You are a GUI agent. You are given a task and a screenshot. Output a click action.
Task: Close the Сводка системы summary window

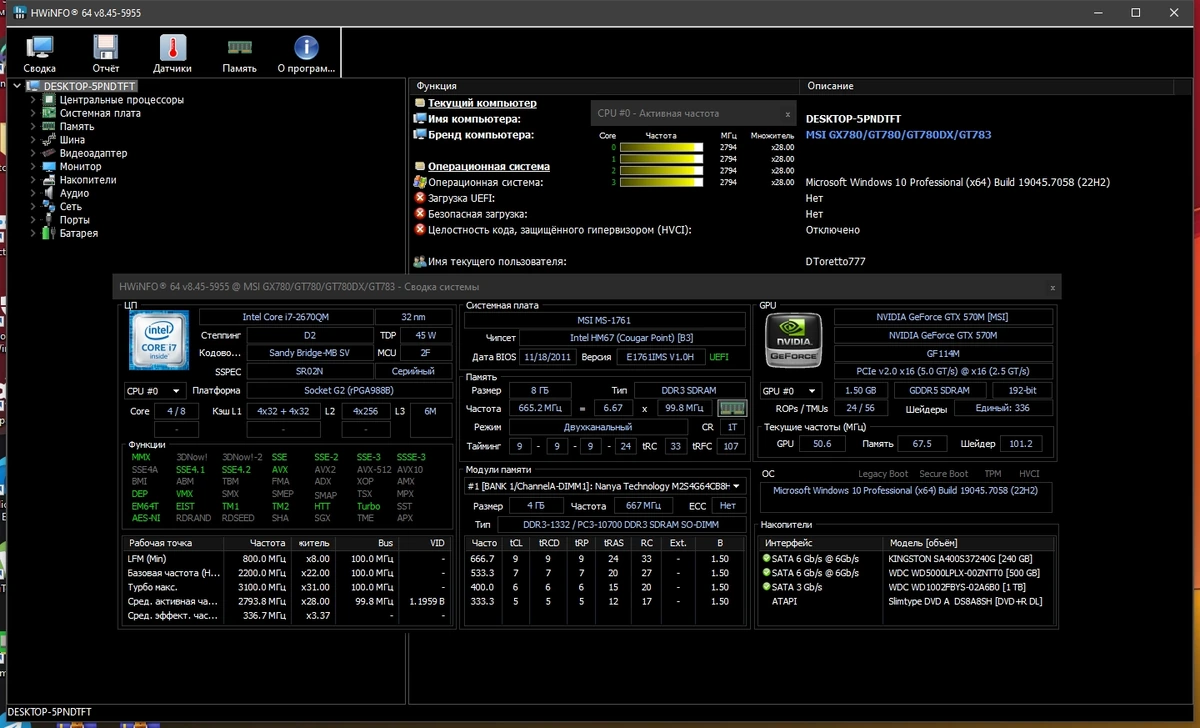tap(1052, 287)
